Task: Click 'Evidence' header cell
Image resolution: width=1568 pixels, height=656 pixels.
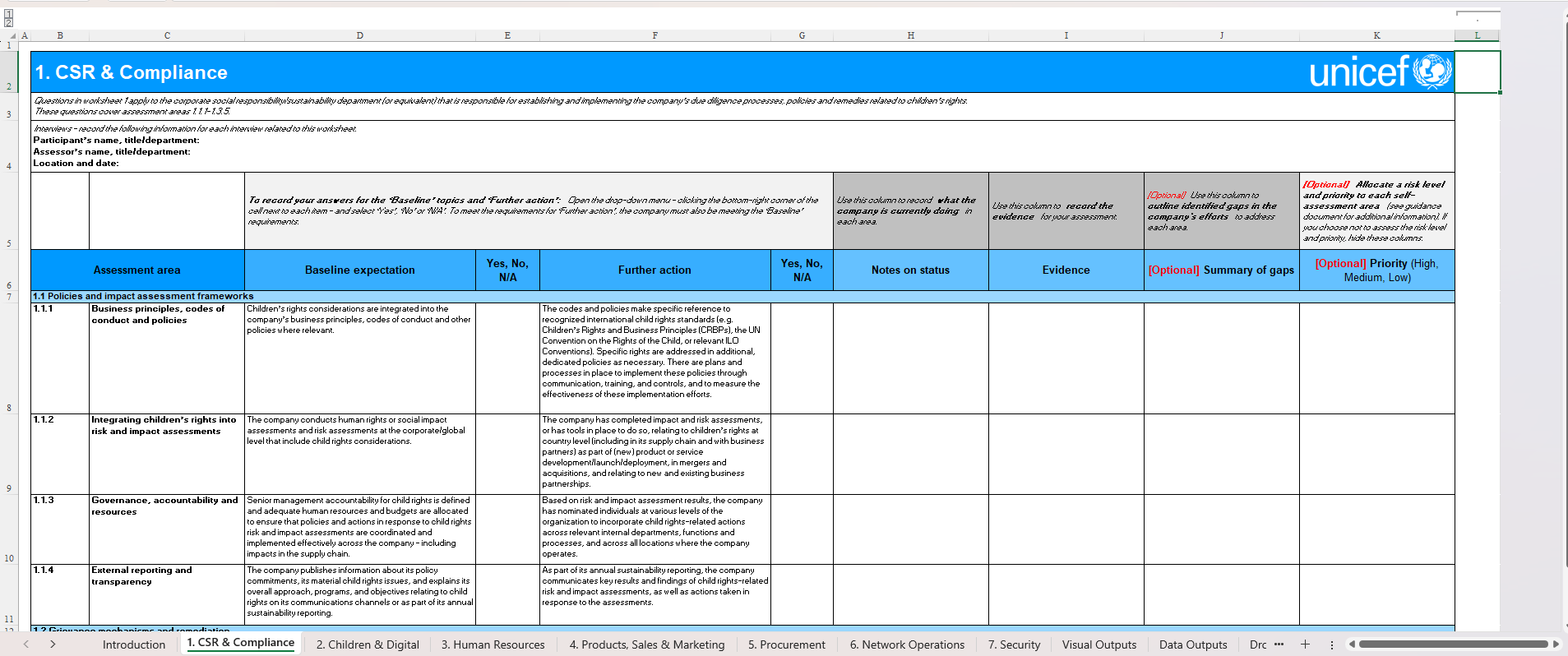Action: [x=1066, y=270]
